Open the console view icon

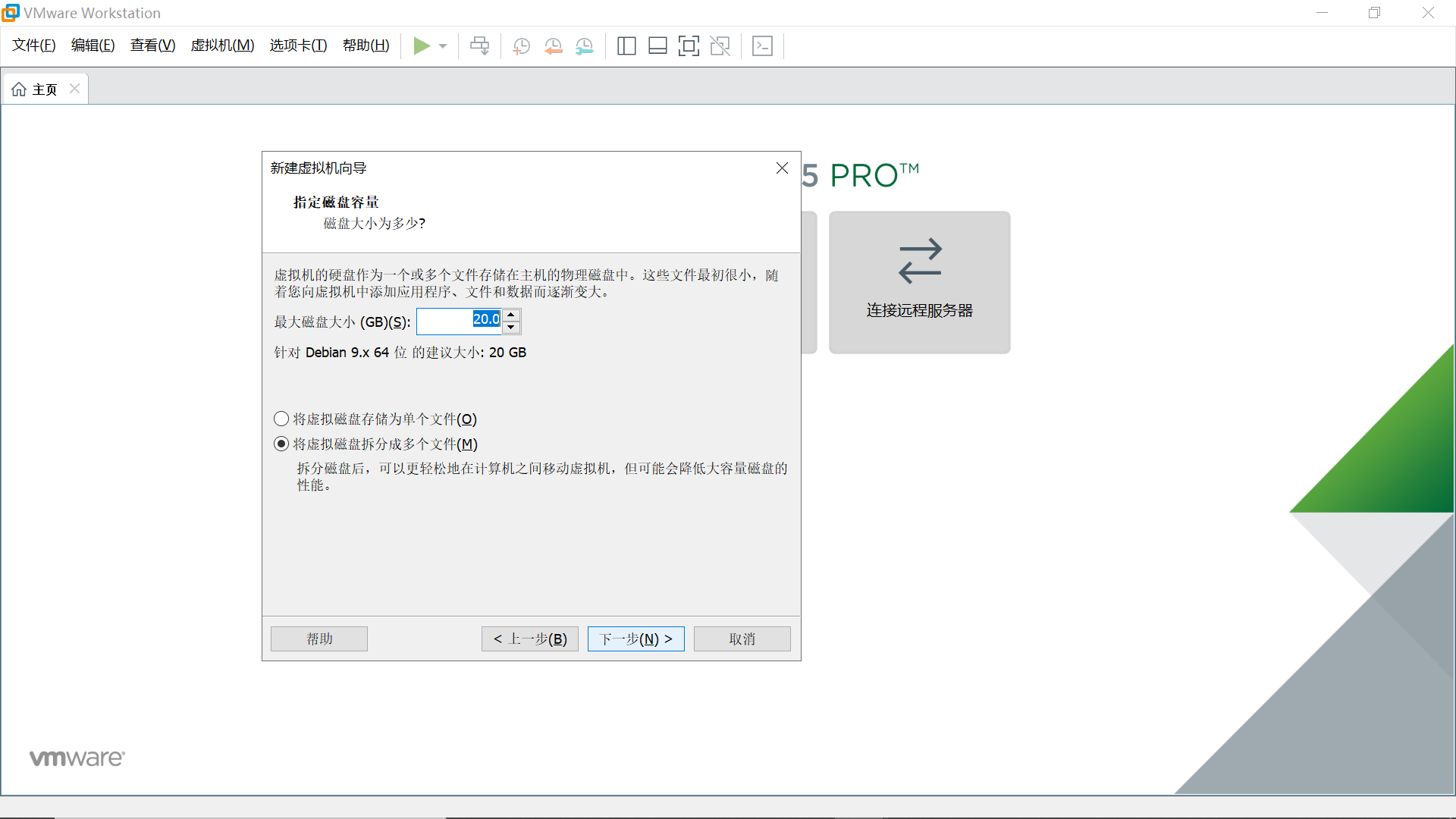[762, 46]
